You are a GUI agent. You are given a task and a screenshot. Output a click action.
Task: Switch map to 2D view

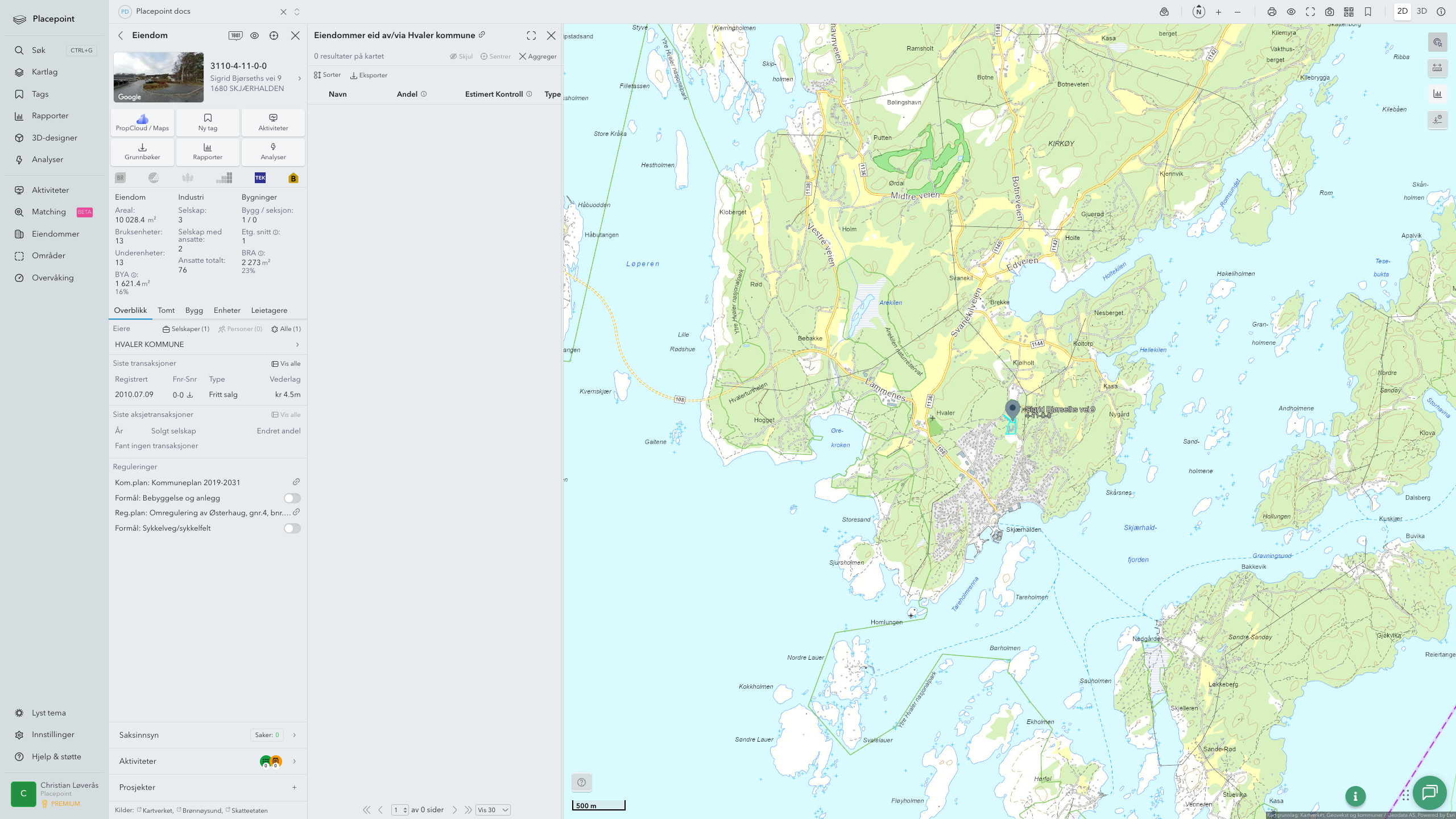[1403, 11]
